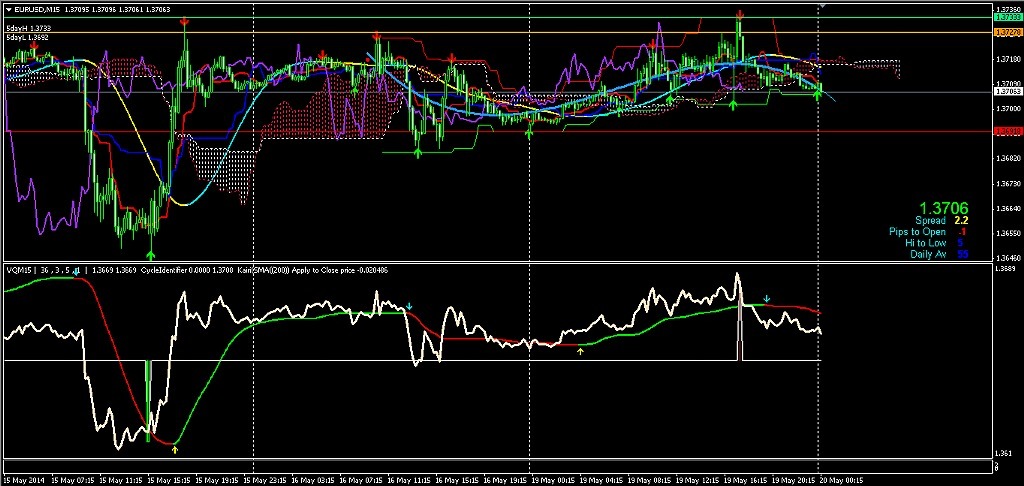The image size is (1024, 486).
Task: Click the yellow 2.2 spread value
Action: [961, 221]
